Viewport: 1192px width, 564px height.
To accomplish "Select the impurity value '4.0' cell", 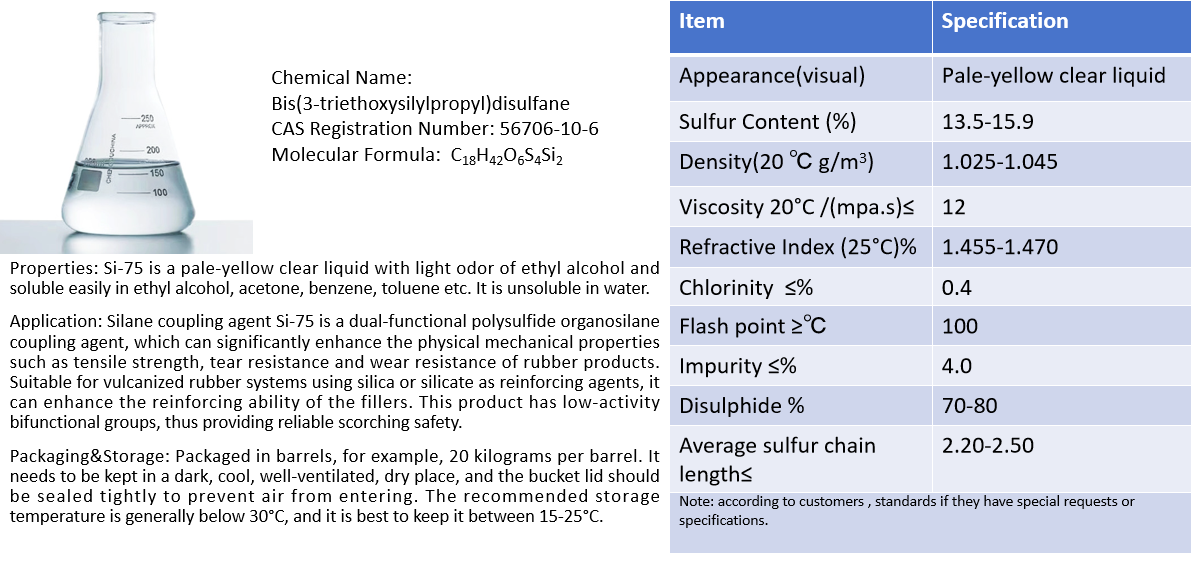I will pyautogui.click(x=957, y=366).
